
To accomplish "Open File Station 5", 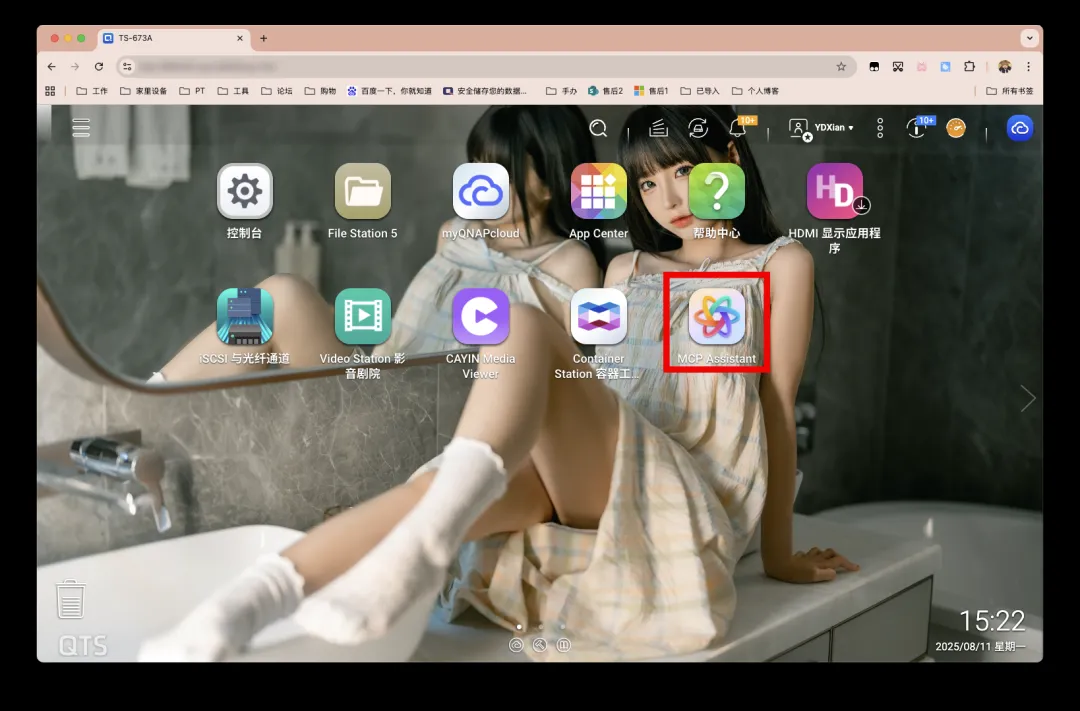I will click(x=362, y=192).
